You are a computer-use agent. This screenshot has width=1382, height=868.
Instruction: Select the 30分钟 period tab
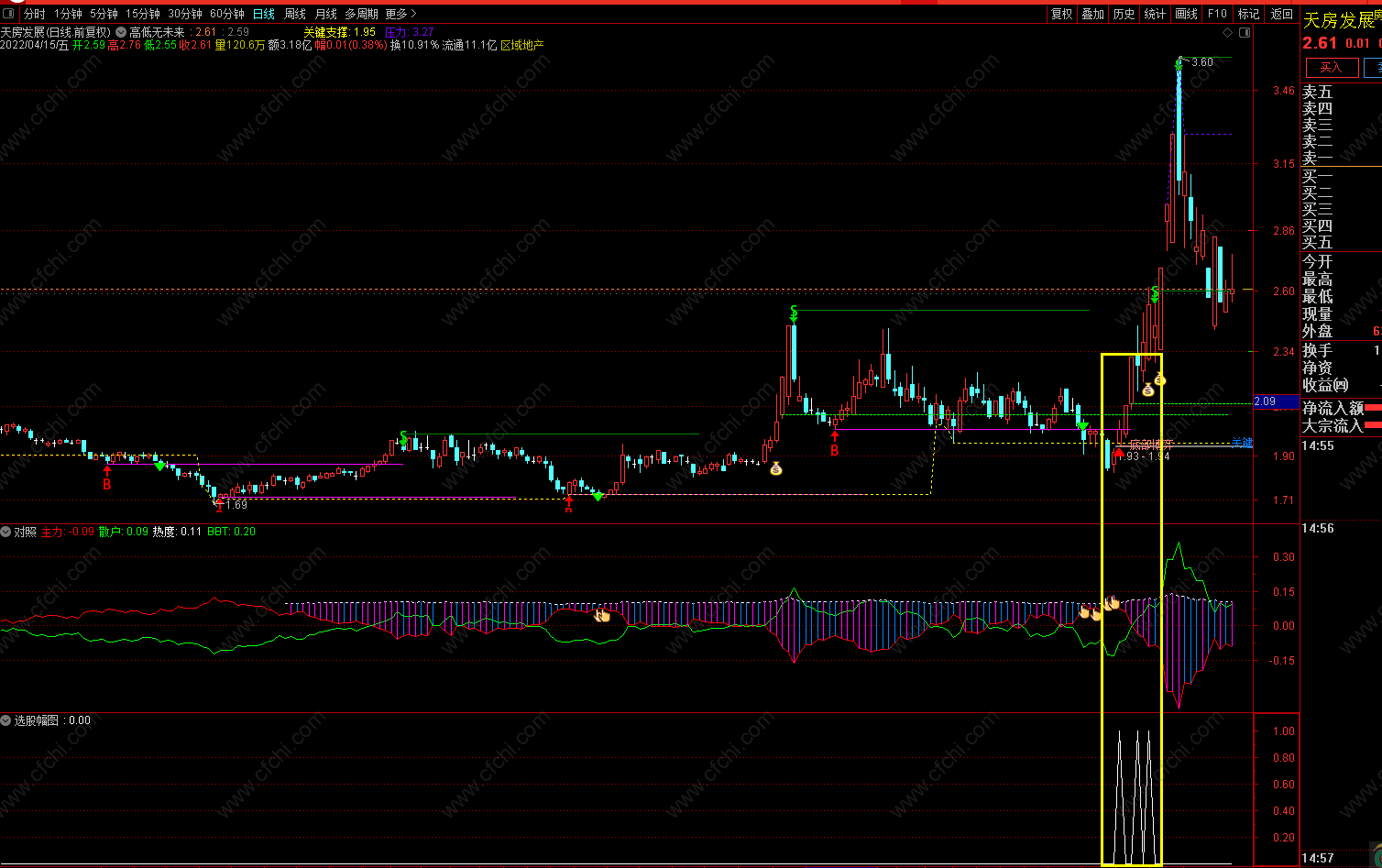(184, 14)
